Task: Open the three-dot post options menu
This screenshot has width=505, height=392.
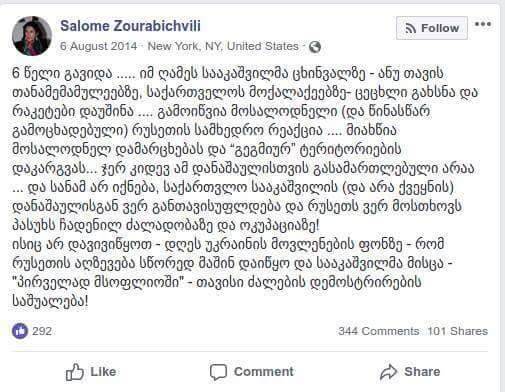Action: pyautogui.click(x=483, y=24)
